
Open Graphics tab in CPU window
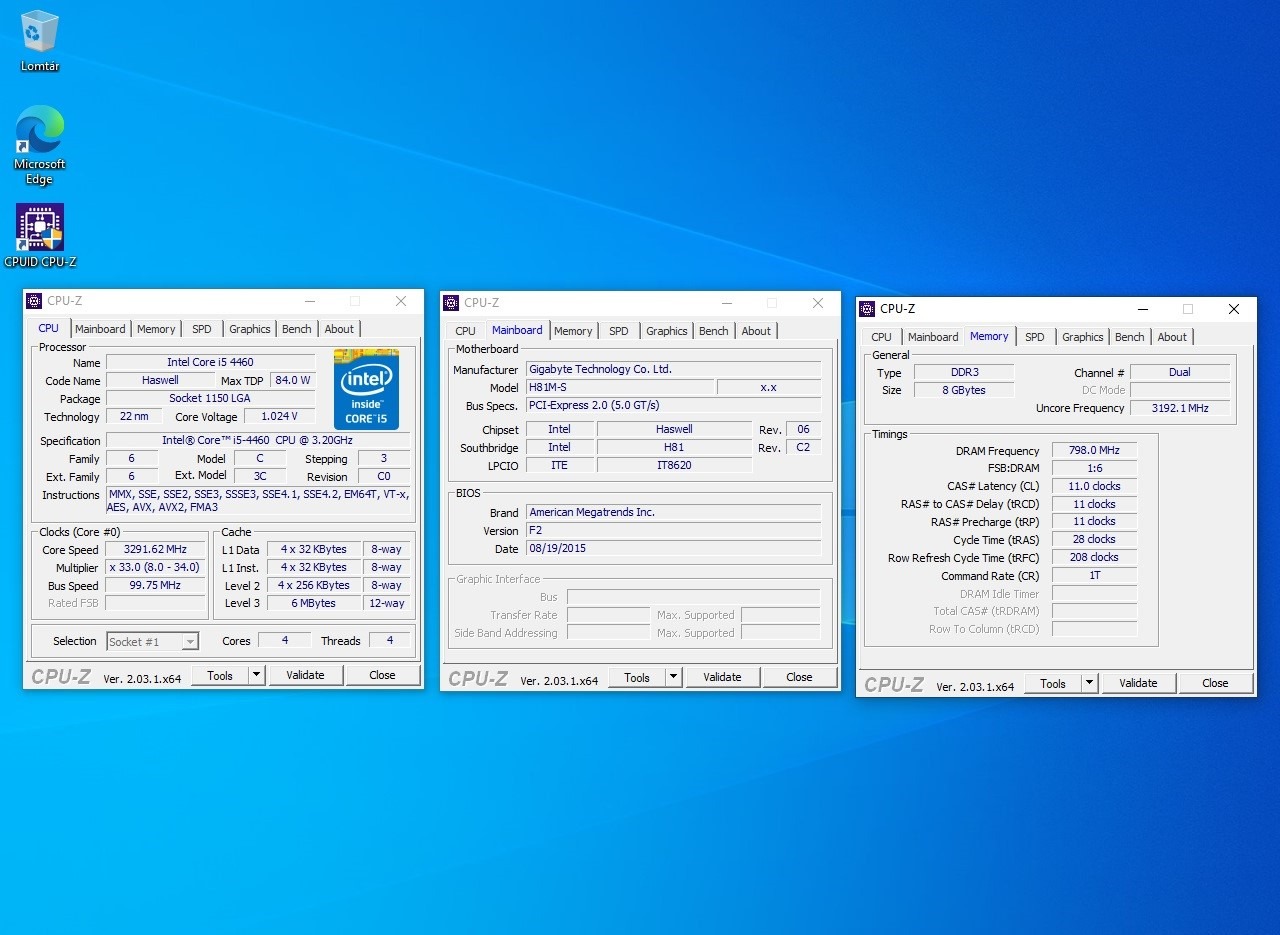click(x=250, y=329)
